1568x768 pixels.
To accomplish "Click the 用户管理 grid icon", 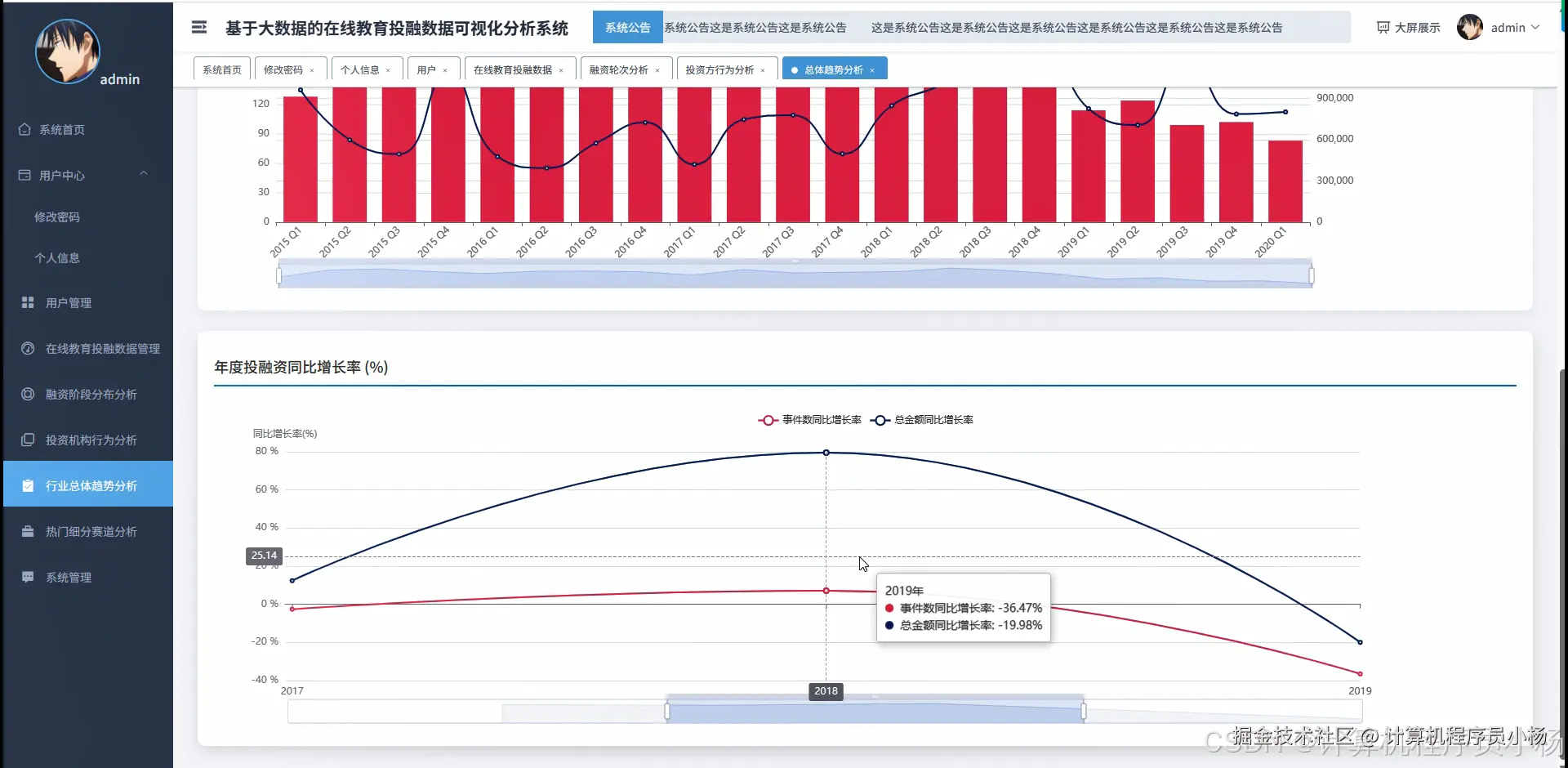I will pos(28,302).
